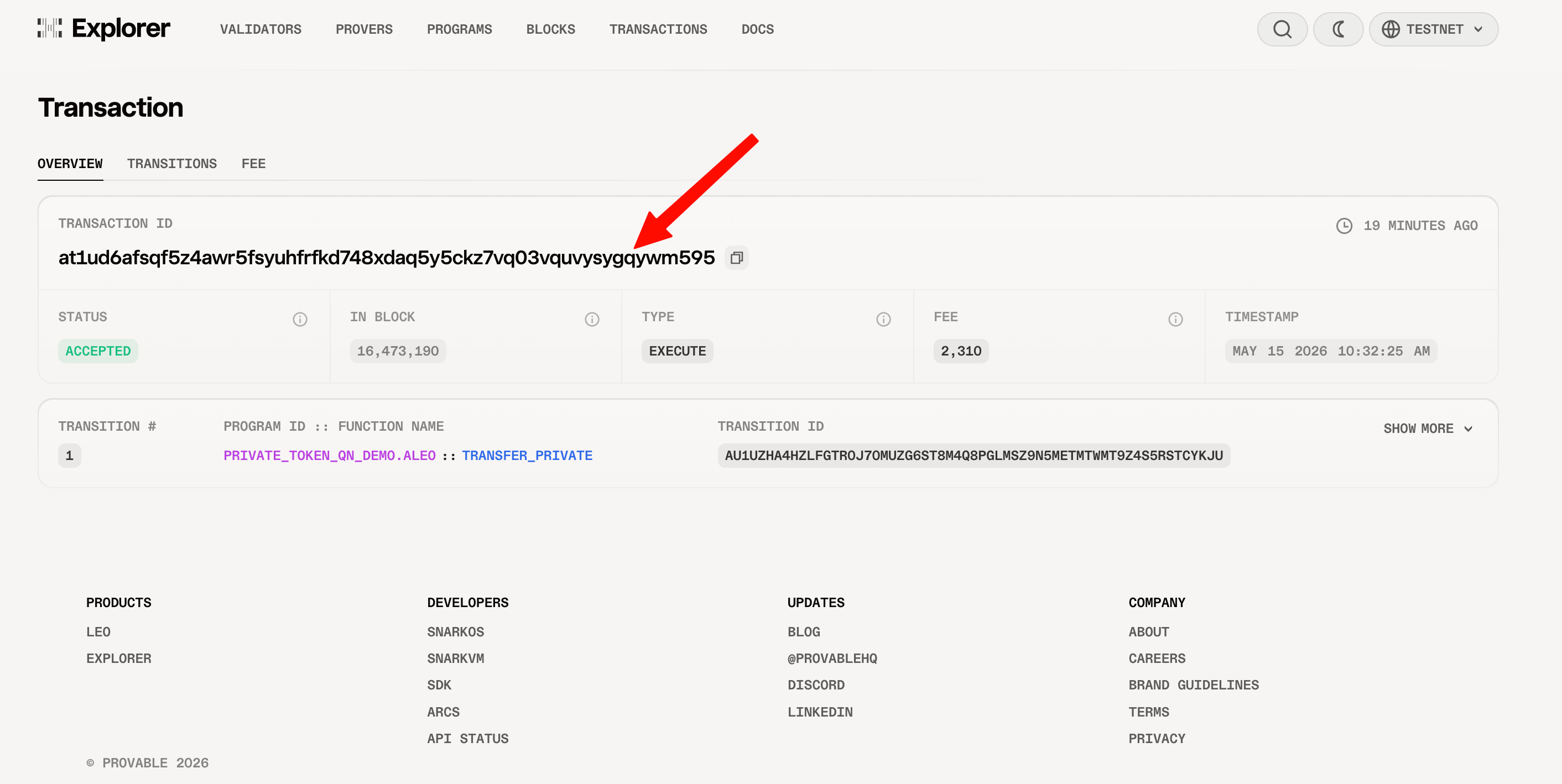Open the PRIVACY footer link
This screenshot has height=784, width=1562.
pyautogui.click(x=1157, y=739)
